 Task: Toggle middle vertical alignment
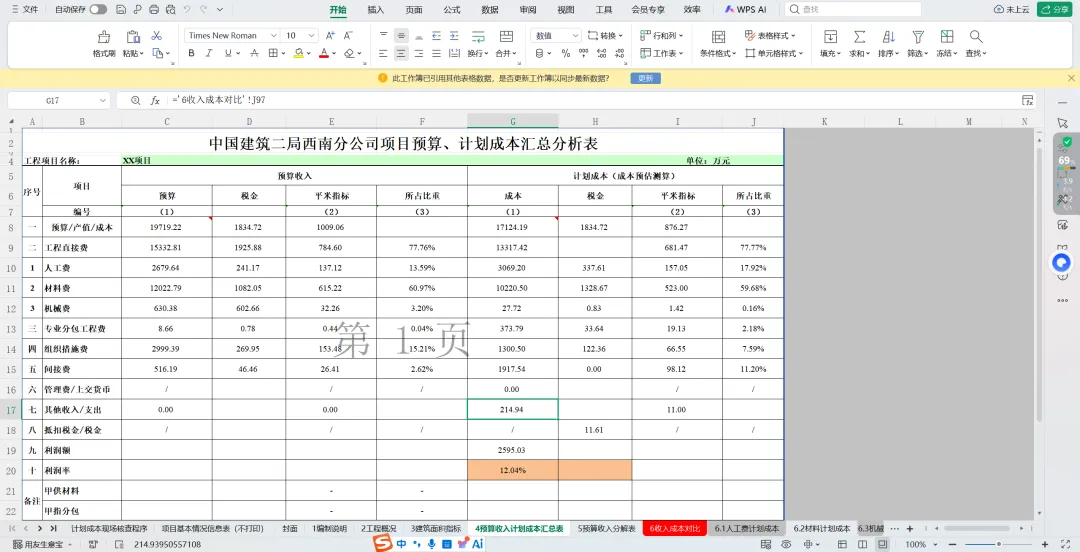(401, 35)
